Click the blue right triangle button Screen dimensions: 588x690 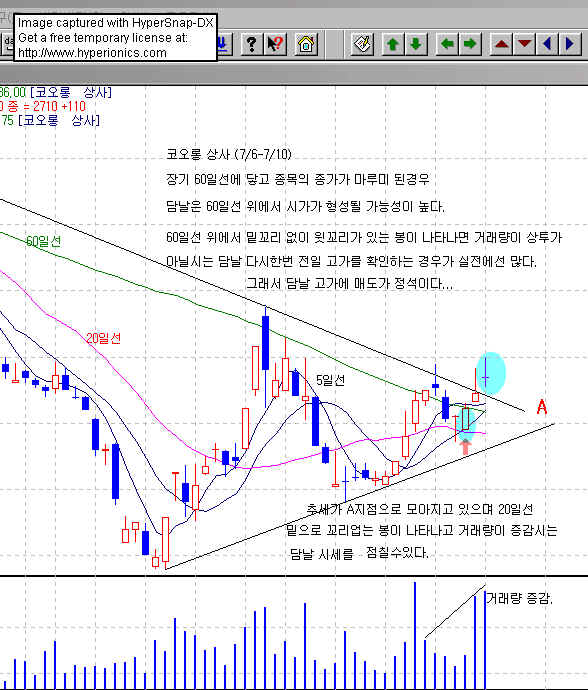point(570,44)
